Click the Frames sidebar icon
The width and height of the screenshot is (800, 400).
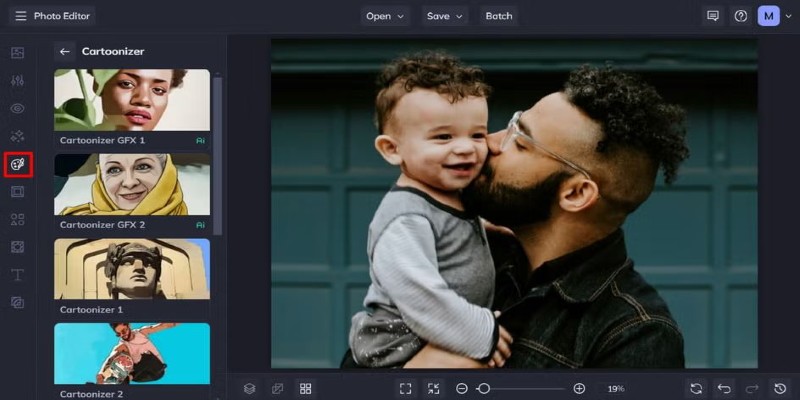click(x=17, y=191)
